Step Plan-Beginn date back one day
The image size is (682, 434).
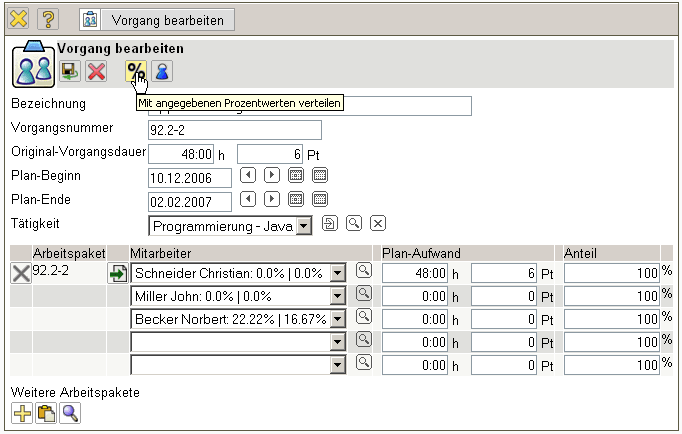[249, 175]
